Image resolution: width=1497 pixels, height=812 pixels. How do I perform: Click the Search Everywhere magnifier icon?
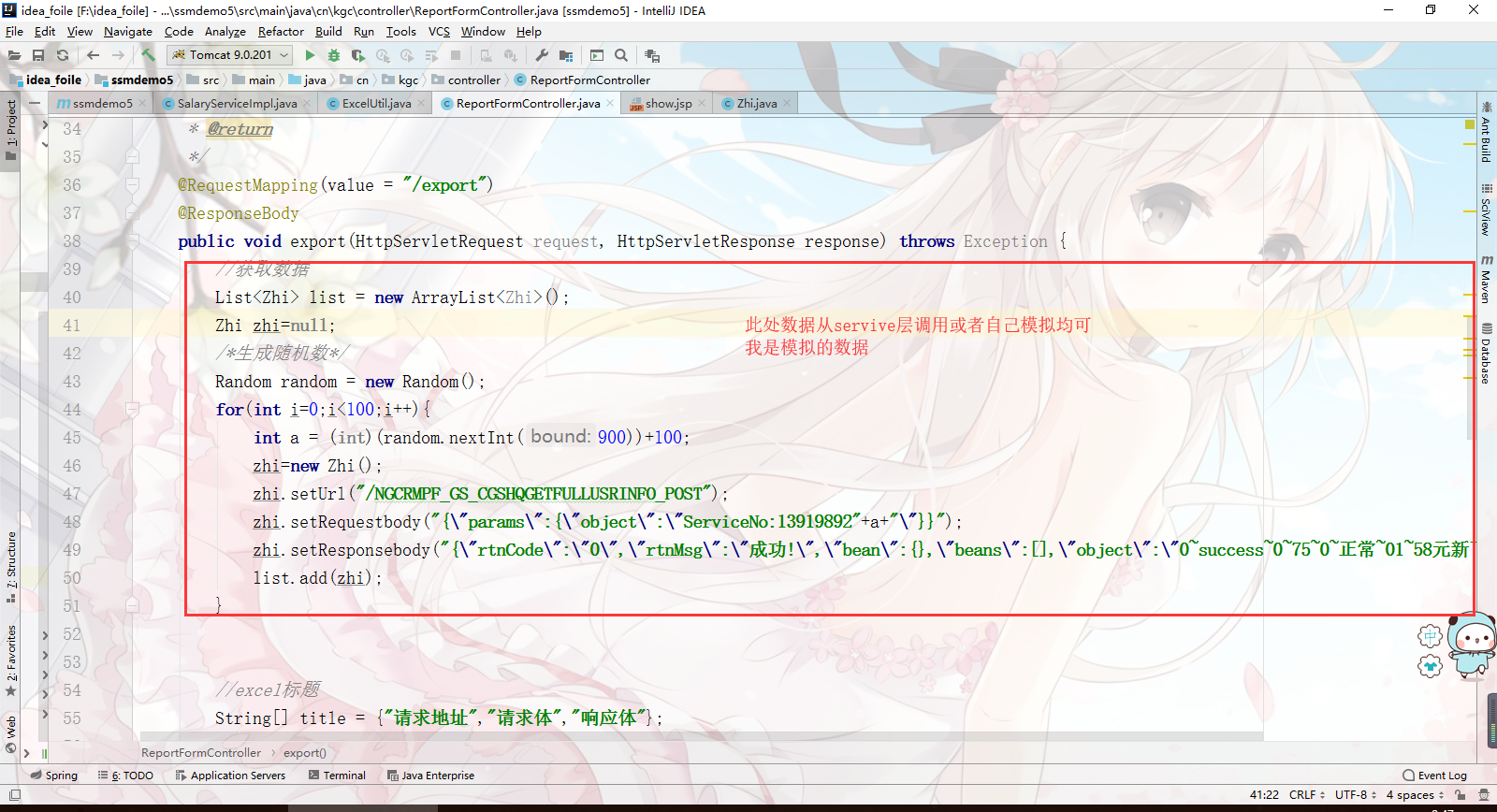click(x=621, y=55)
